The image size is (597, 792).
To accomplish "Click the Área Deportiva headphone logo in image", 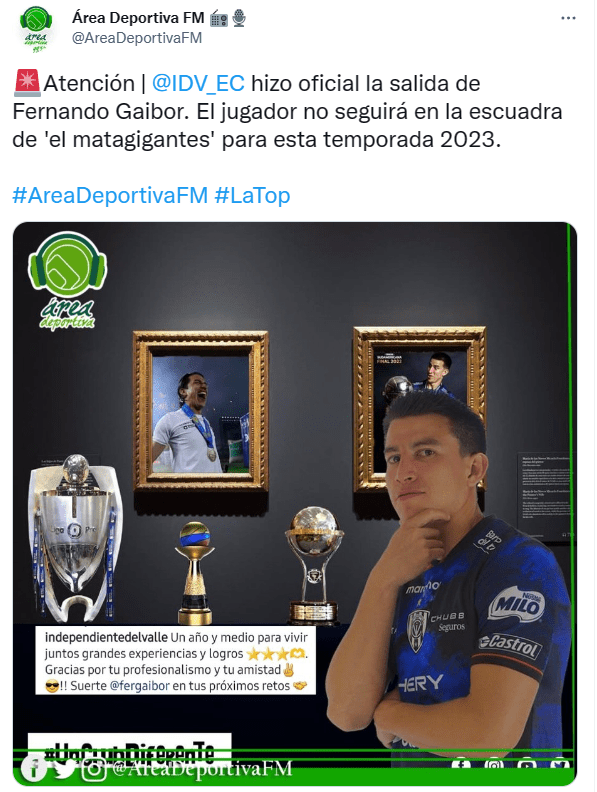I will [x=68, y=281].
